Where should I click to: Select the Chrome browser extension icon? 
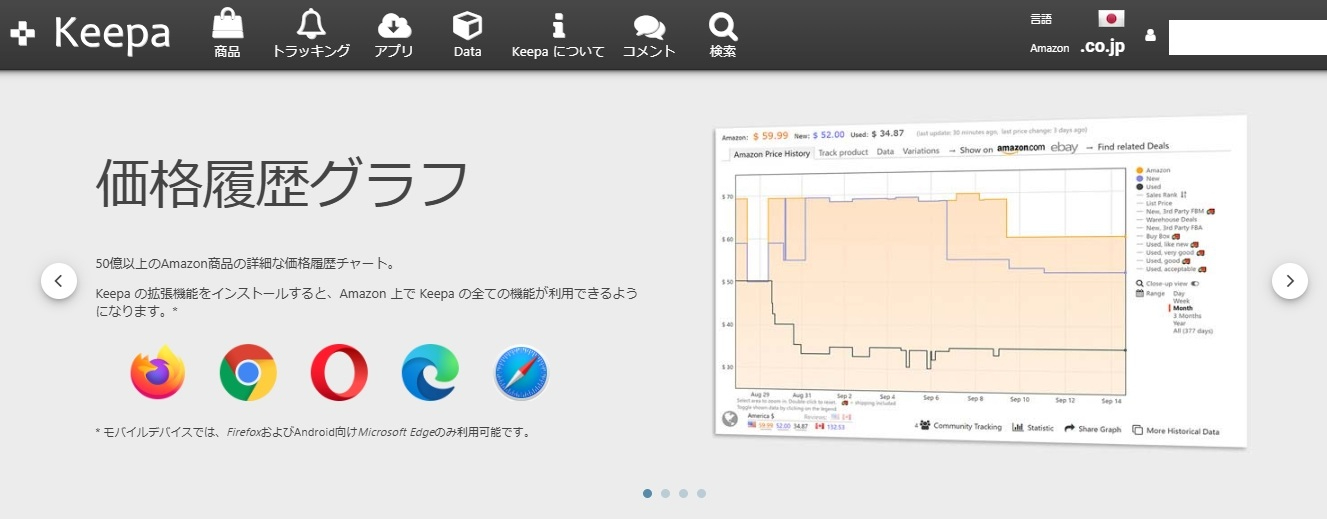coord(248,372)
